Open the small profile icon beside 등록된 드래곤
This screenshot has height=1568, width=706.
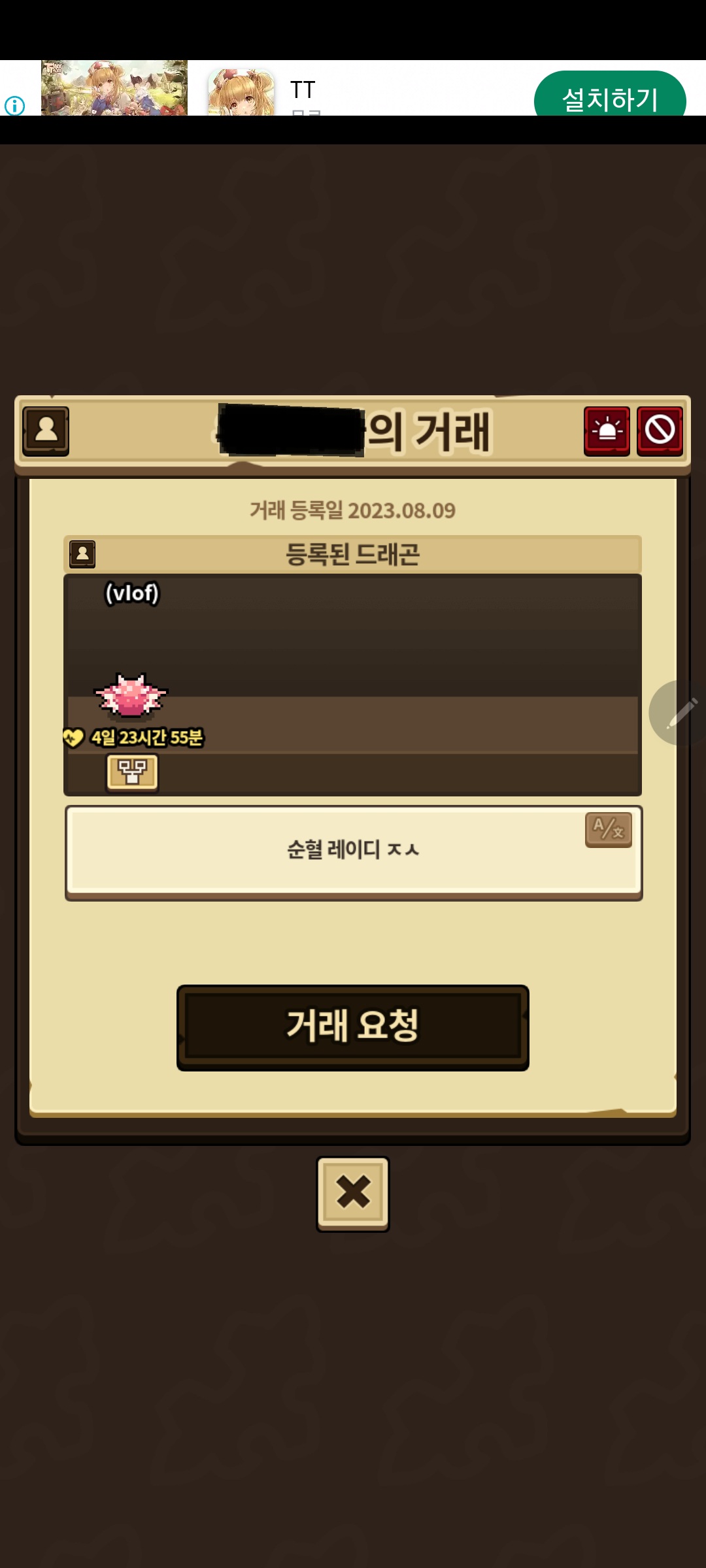[x=82, y=554]
